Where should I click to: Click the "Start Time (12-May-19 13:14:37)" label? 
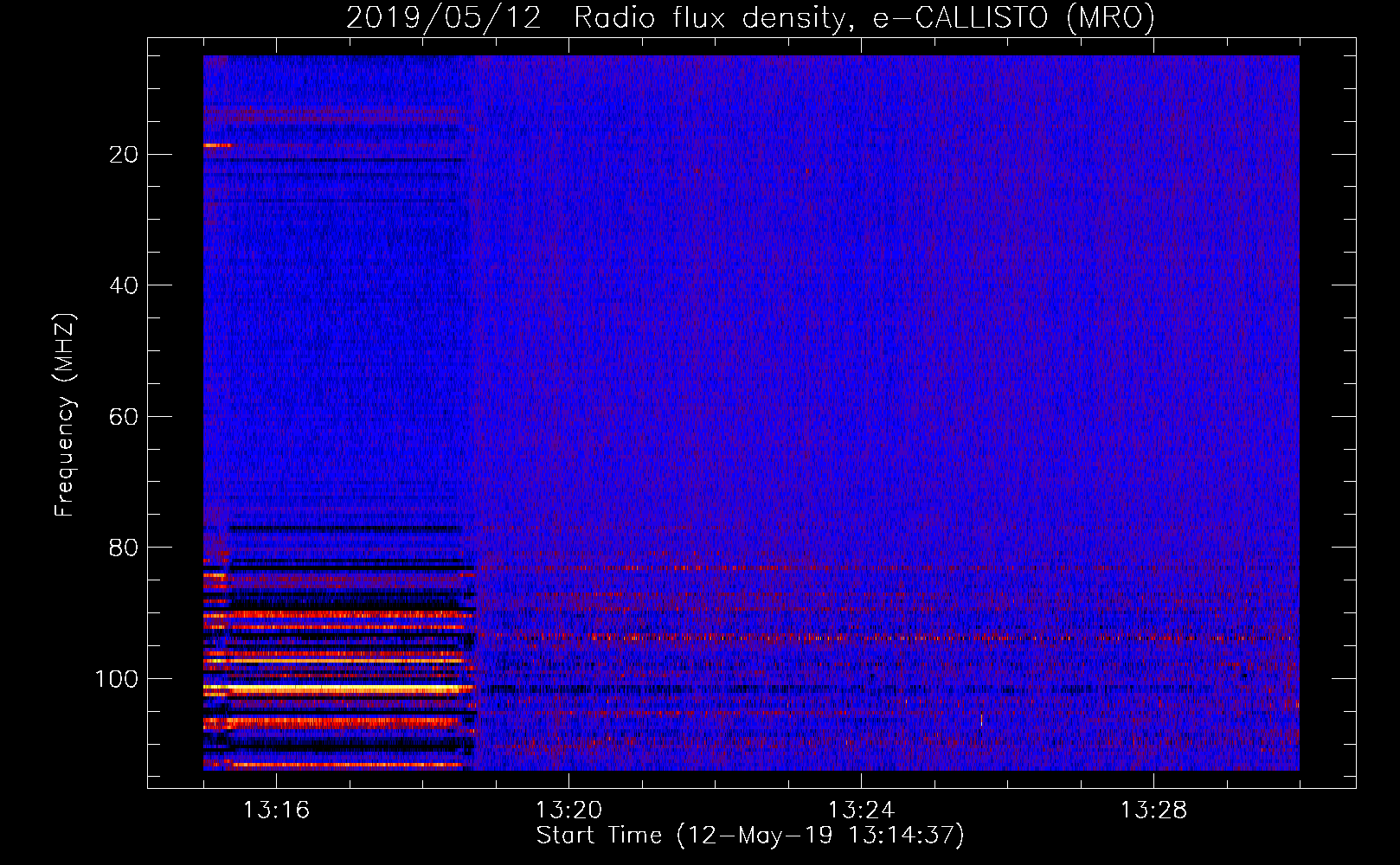coord(750,836)
